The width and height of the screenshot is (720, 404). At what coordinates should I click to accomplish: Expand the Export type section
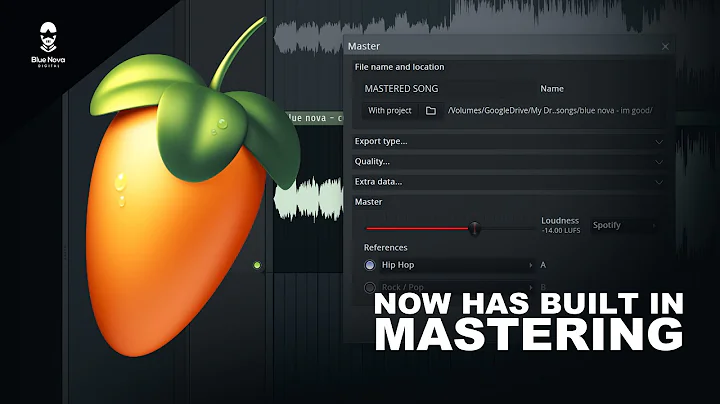tap(509, 141)
